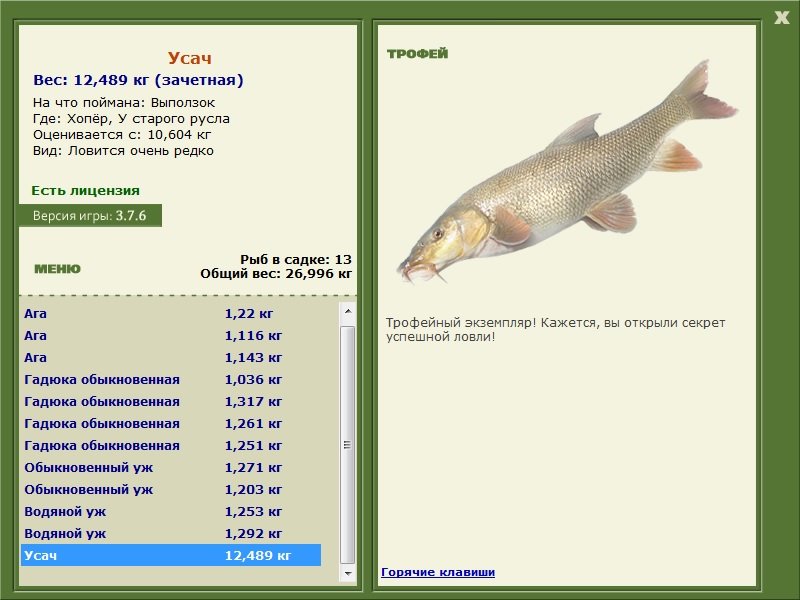Click the ТРОФЕЙ heading
The image size is (800, 600).
417,54
